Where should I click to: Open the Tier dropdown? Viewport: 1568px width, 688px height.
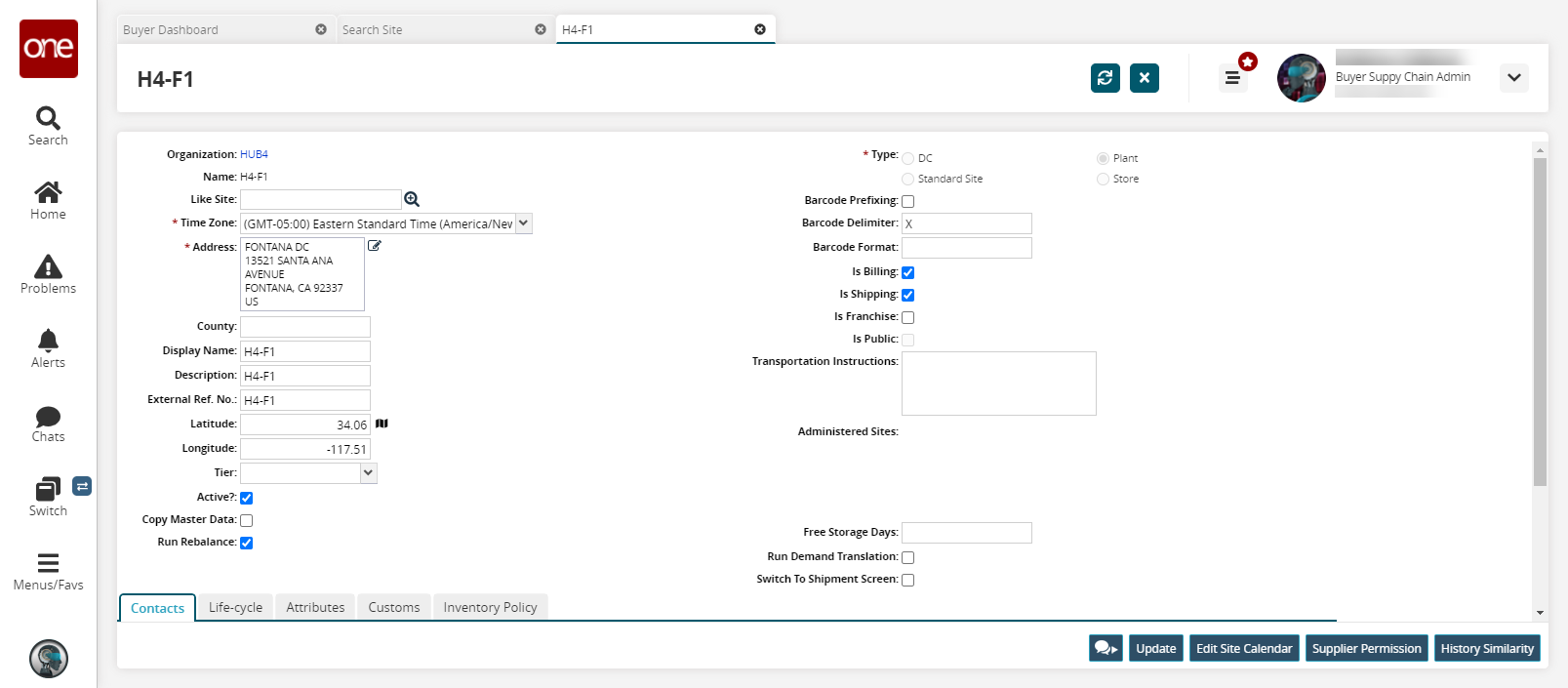368,473
